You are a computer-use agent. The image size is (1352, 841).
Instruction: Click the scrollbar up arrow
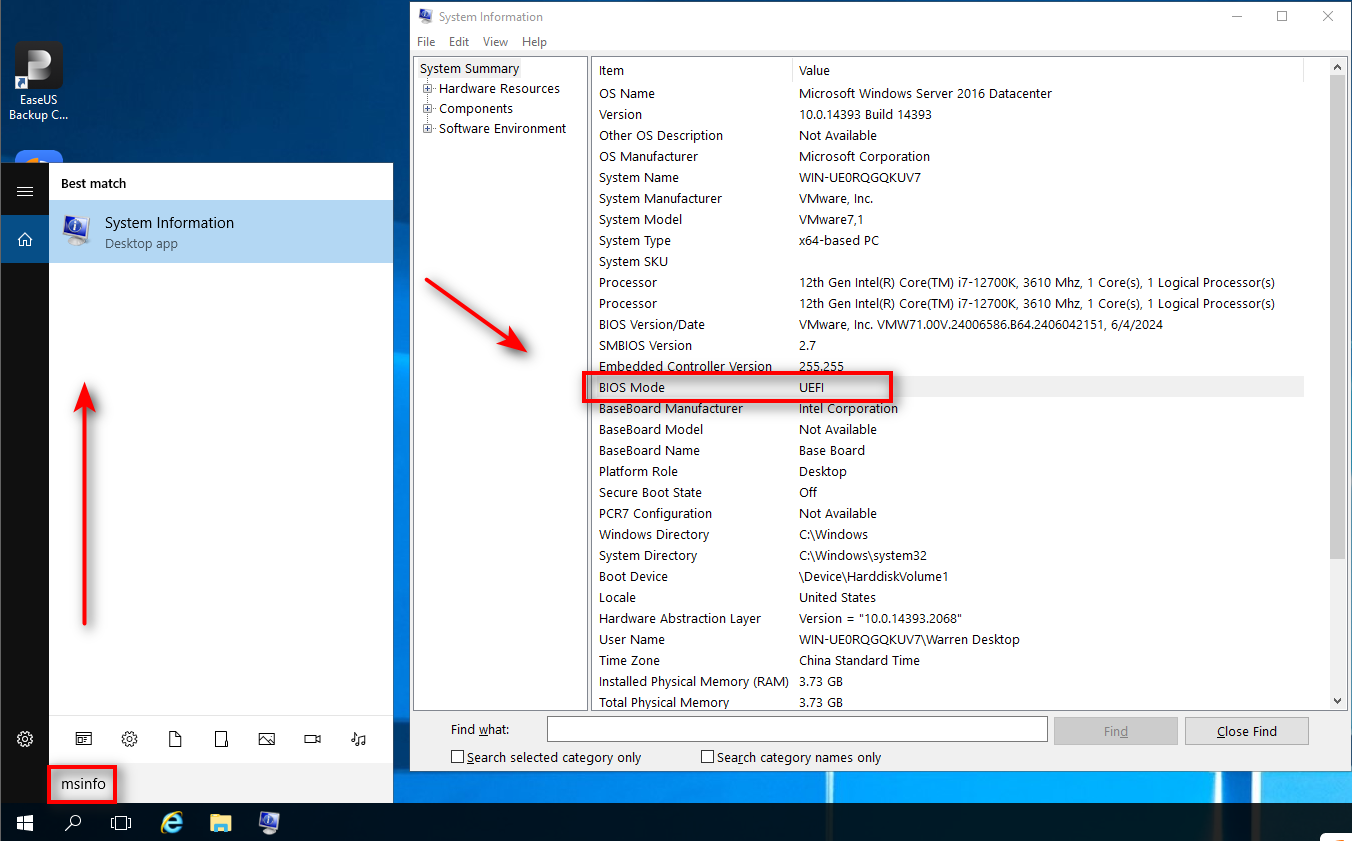point(1338,67)
